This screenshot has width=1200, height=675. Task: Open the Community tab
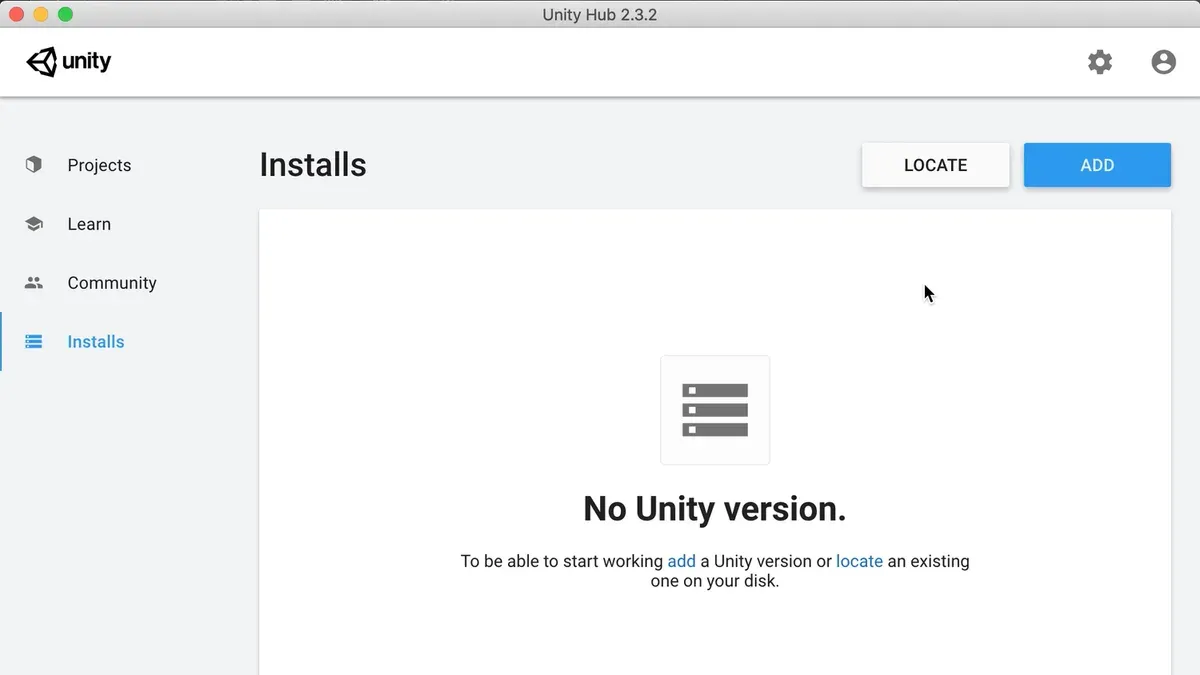112,283
